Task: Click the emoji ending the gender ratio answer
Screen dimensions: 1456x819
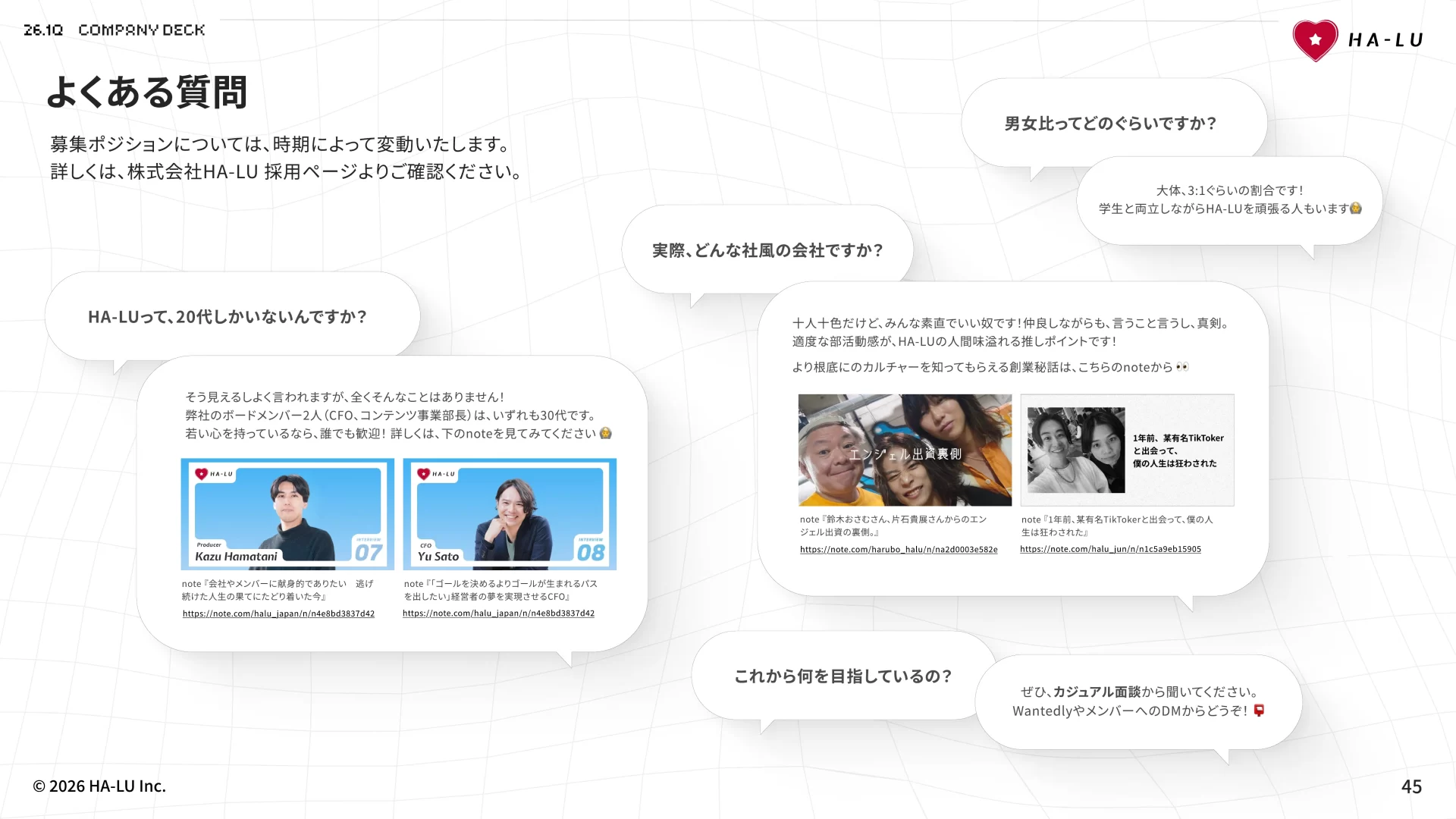Action: click(1355, 209)
